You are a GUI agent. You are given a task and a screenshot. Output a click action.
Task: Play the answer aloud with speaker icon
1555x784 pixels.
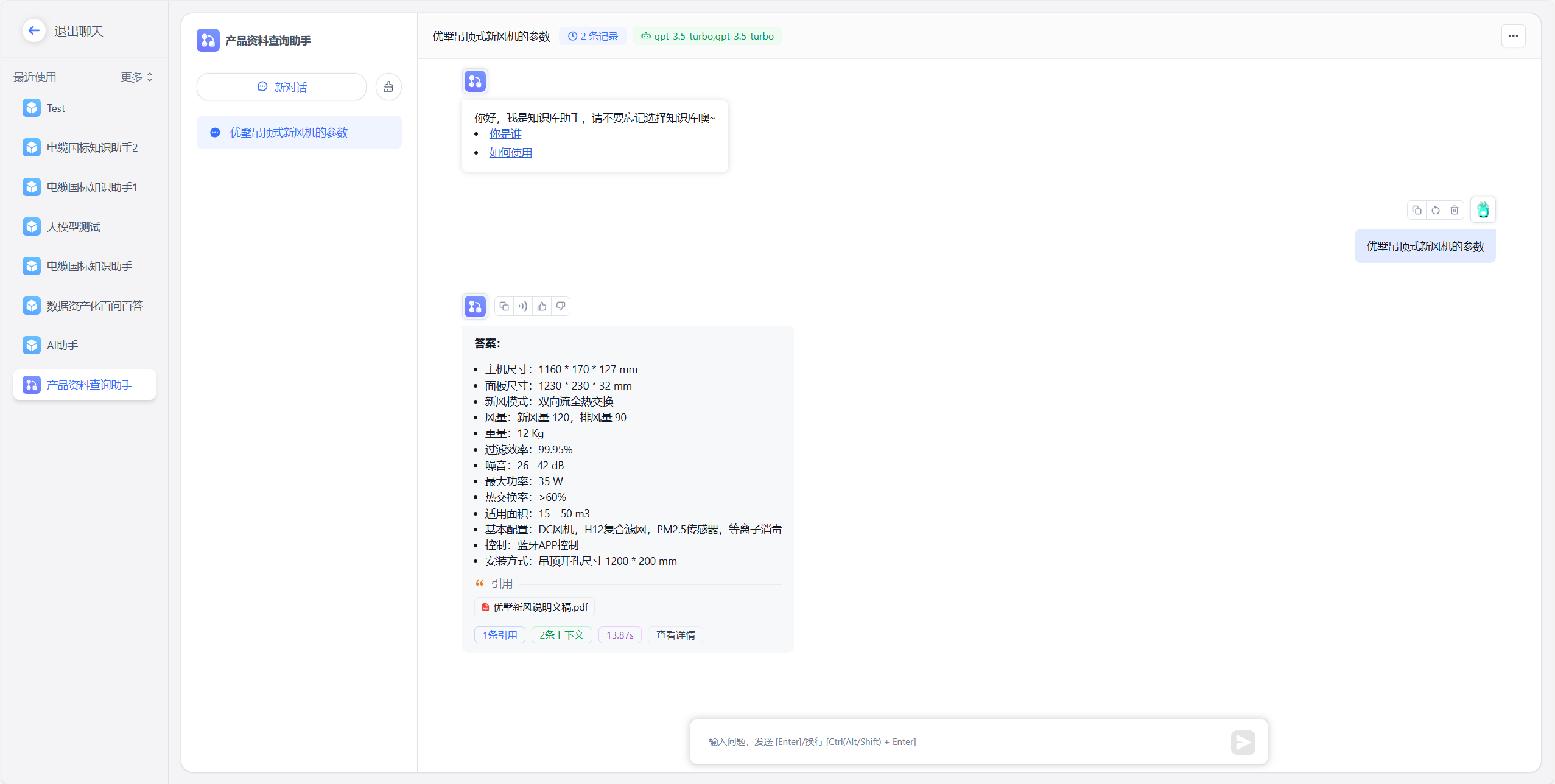click(523, 306)
